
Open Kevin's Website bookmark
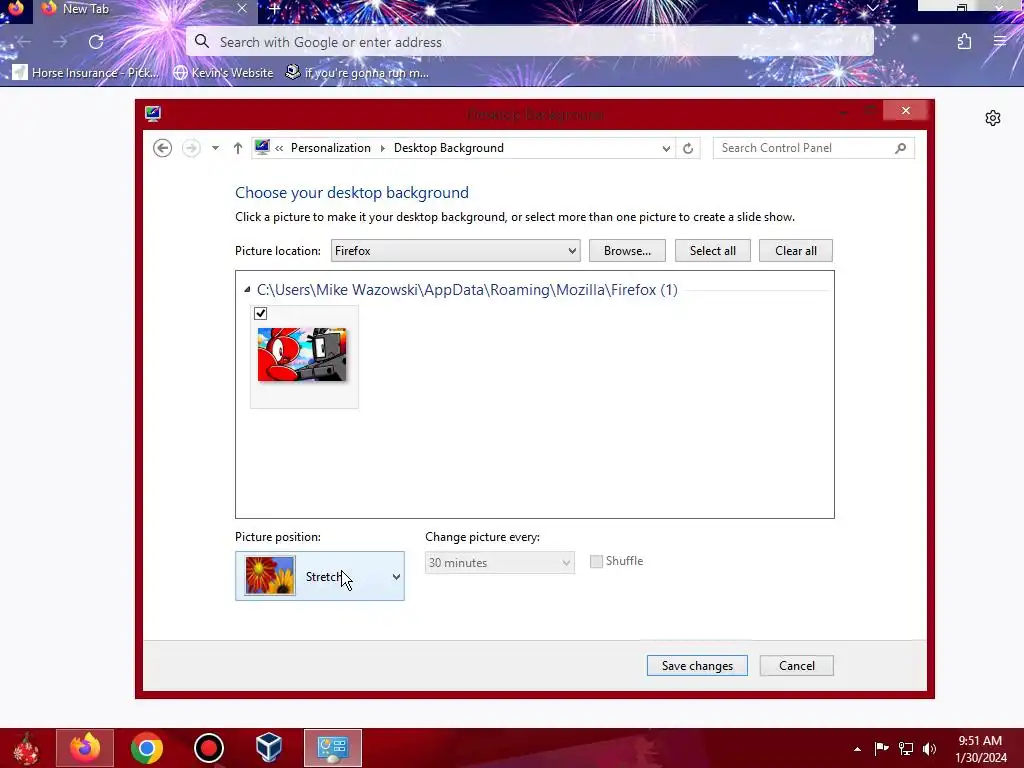tap(223, 72)
